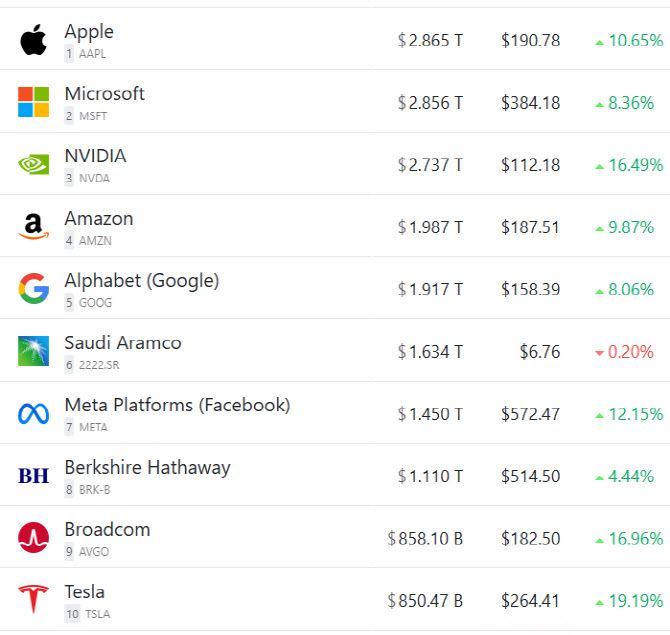This screenshot has width=670, height=635.
Task: Click the Apple company logo
Action: pyautogui.click(x=33, y=41)
